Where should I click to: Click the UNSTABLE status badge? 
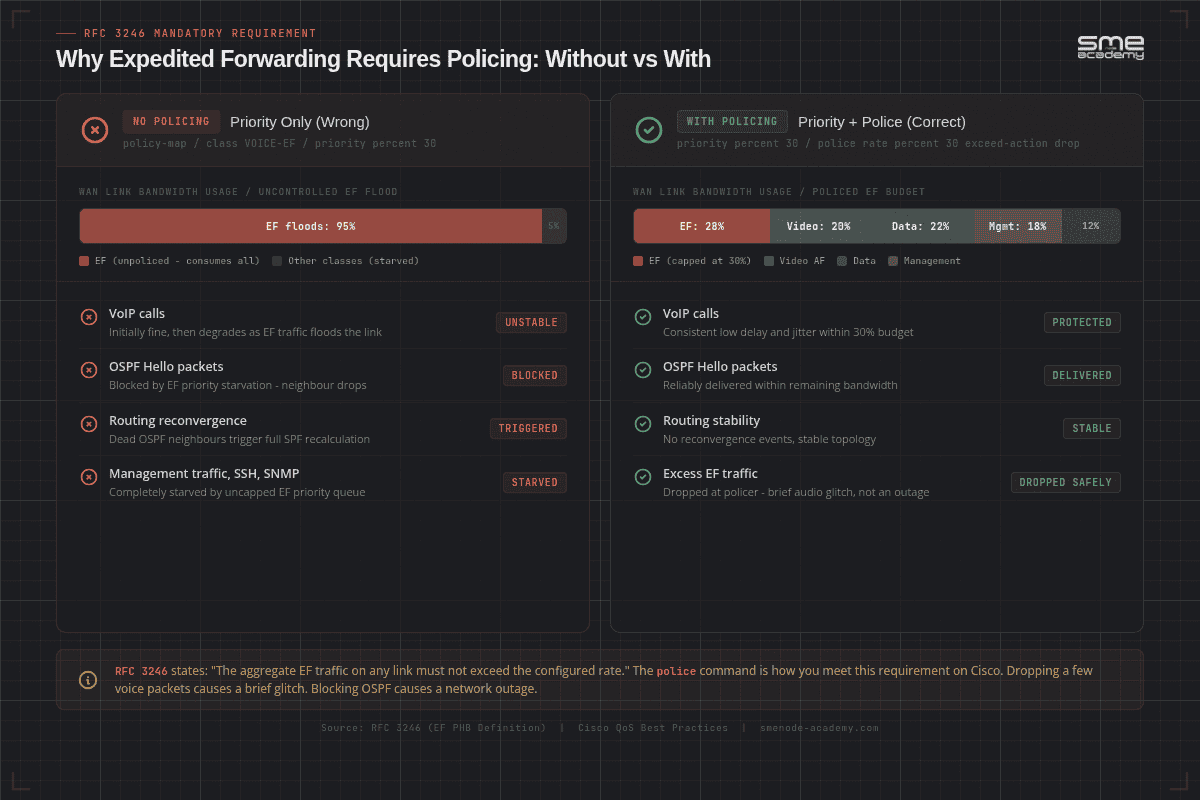coord(531,322)
